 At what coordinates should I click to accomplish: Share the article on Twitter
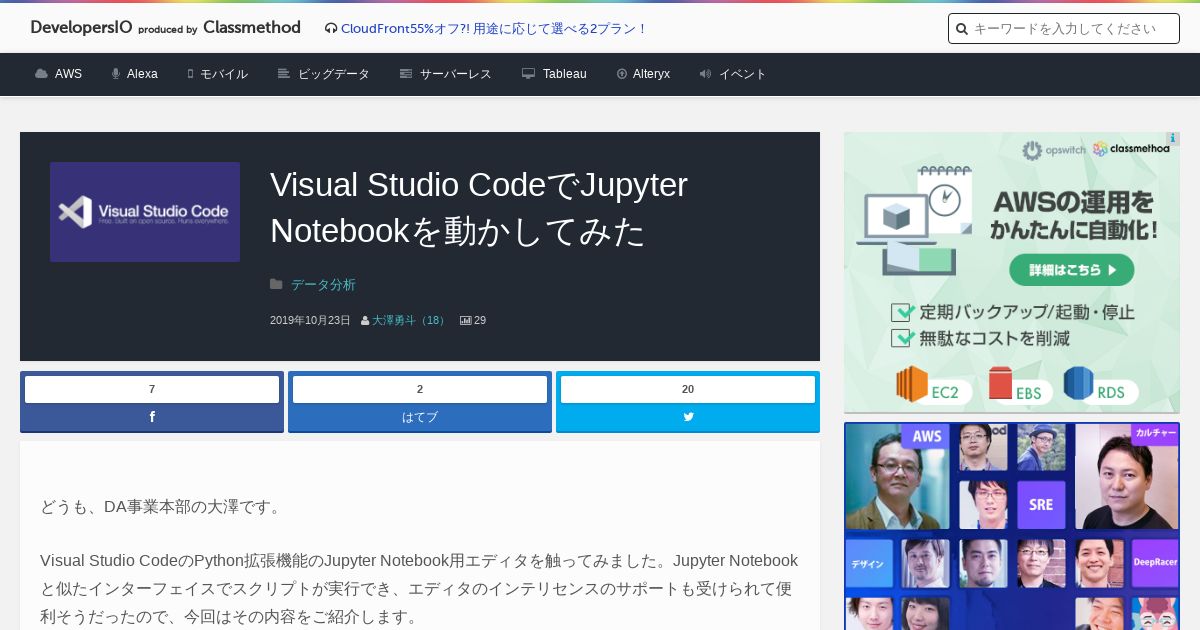tap(688, 417)
